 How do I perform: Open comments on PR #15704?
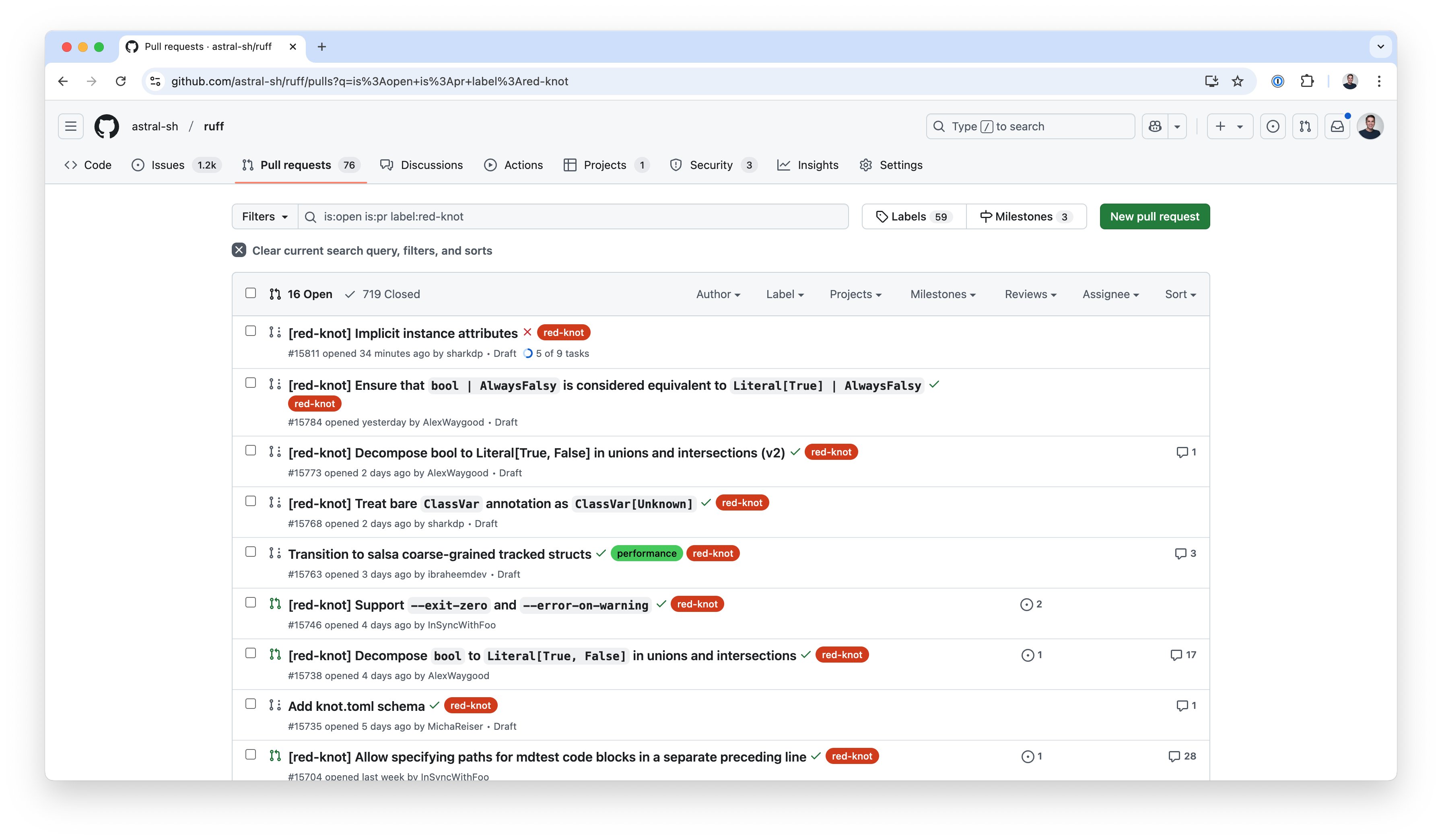1182,756
